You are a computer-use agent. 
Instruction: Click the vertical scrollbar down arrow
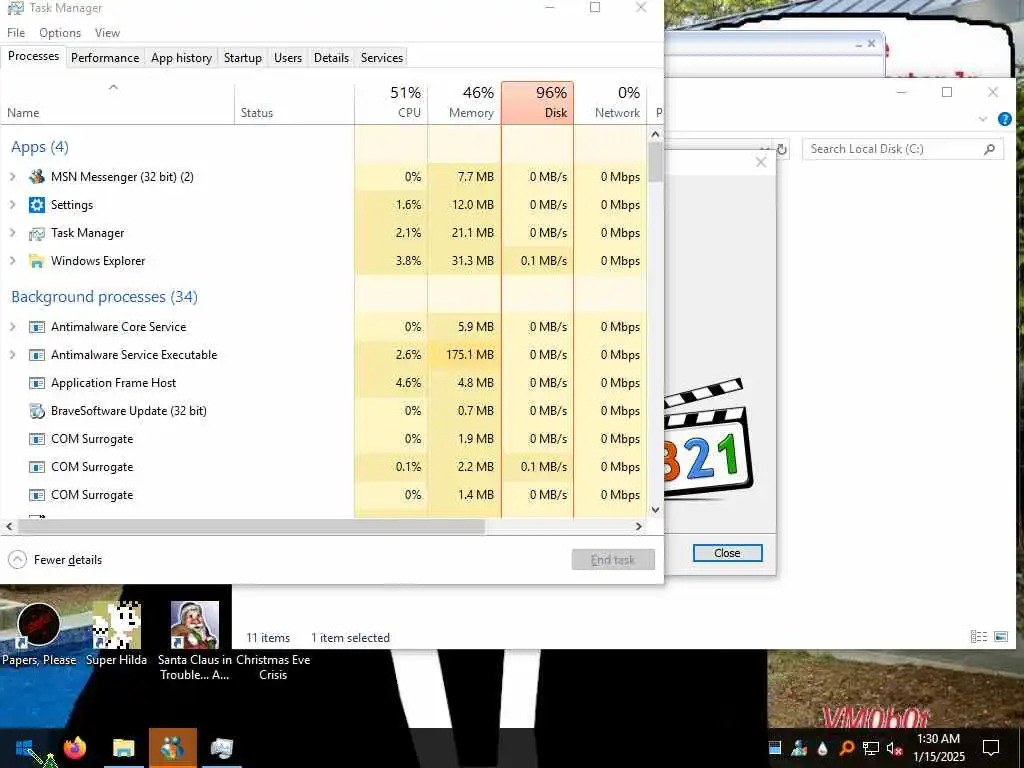coord(656,509)
